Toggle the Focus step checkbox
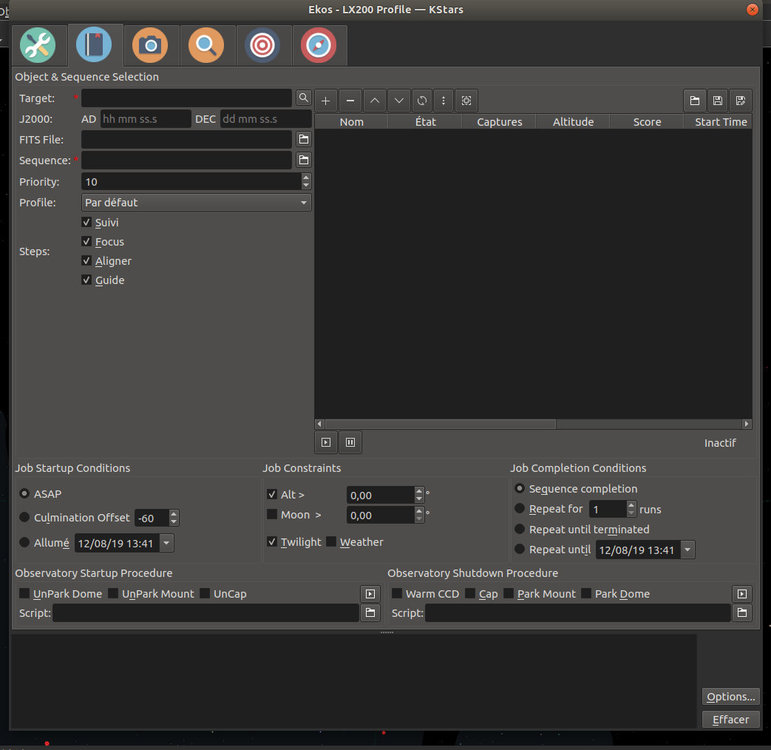The height and width of the screenshot is (750, 771). click(x=87, y=241)
